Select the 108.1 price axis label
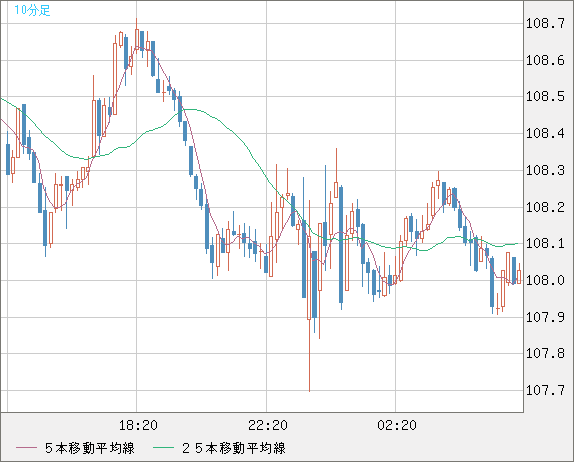Viewport: 574px width, 462px height. (545, 243)
